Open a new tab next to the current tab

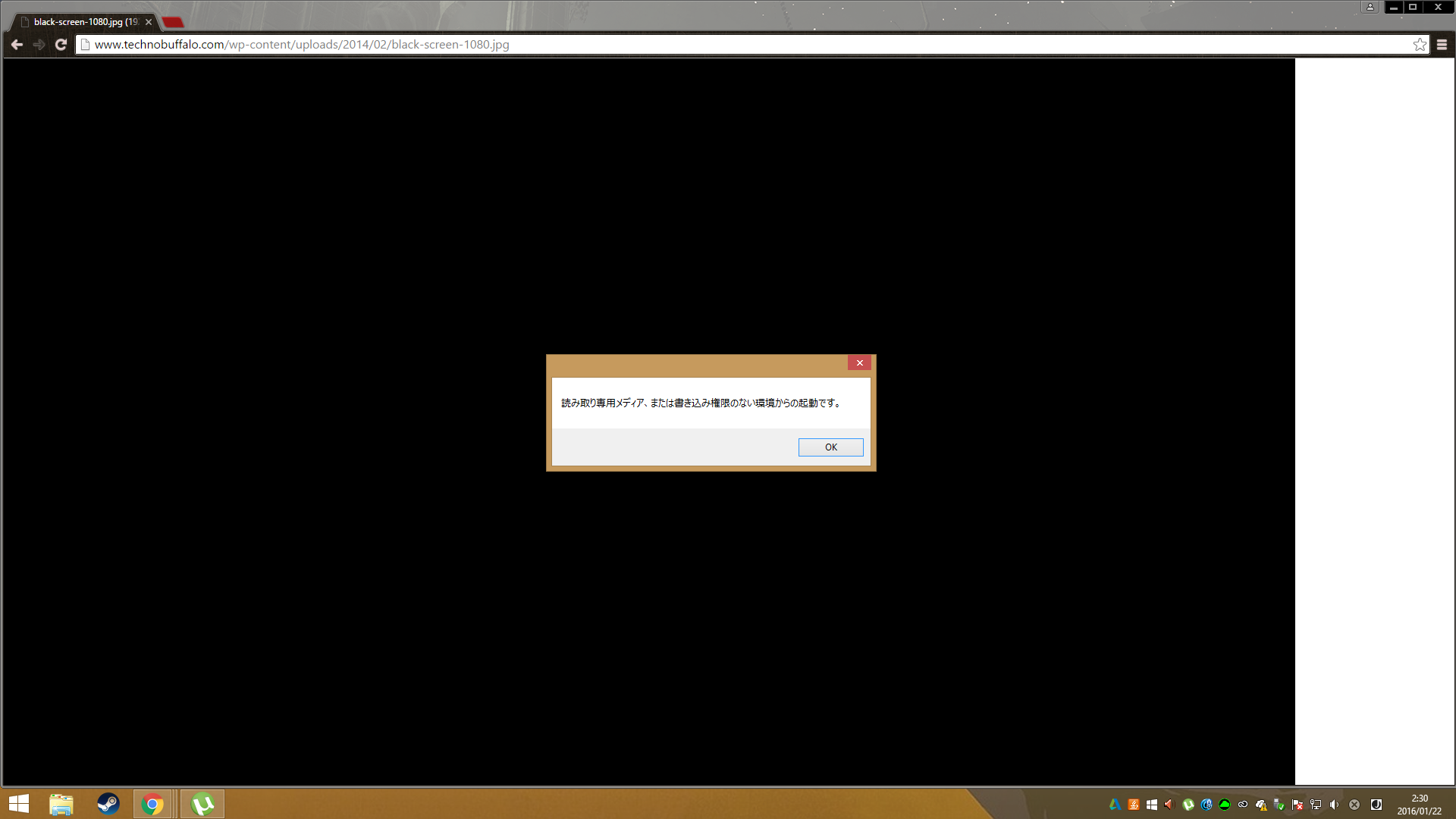click(173, 22)
